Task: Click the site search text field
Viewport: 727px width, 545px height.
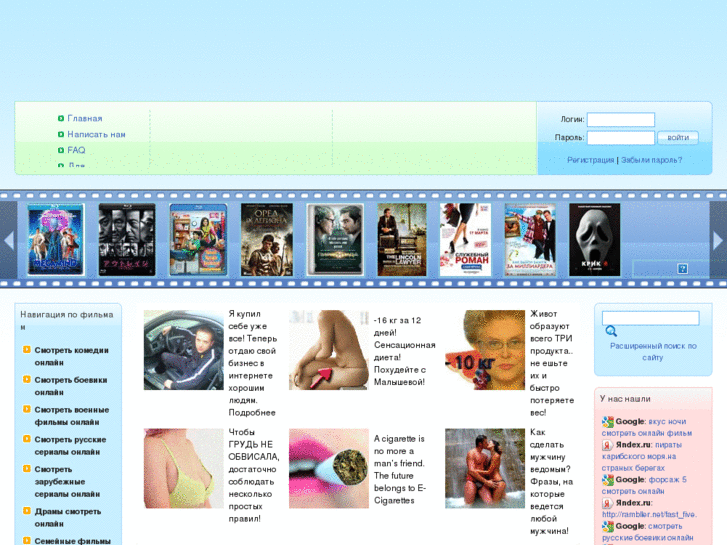Action: coord(650,318)
